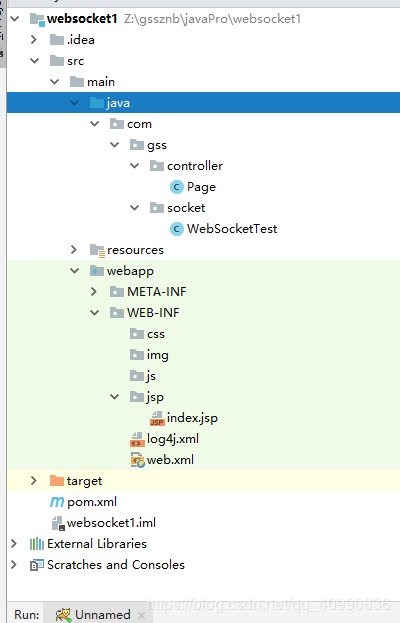Close the Unnamed run tab
This screenshot has width=400, height=623.
coord(141,615)
